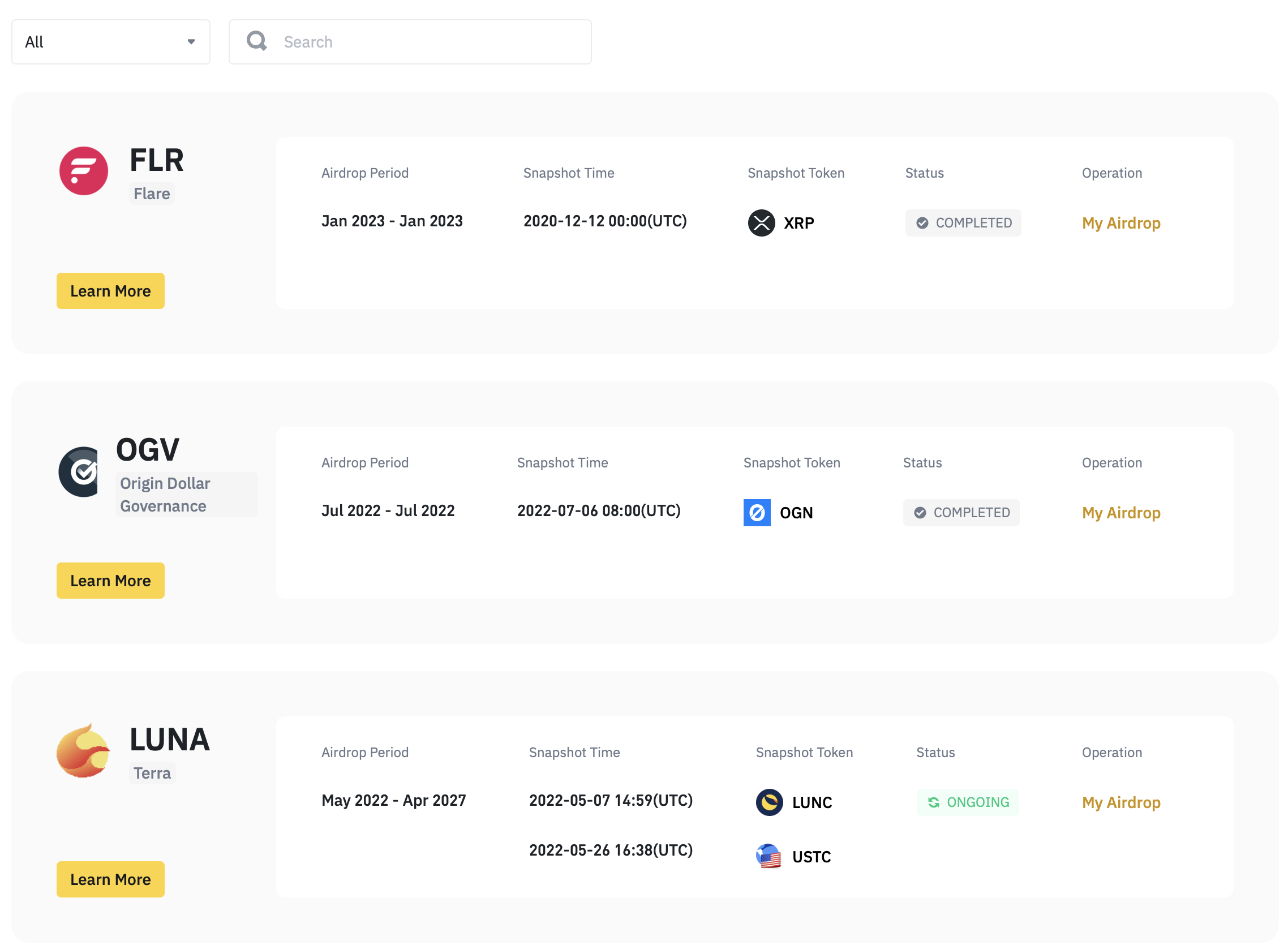Screen dimensions: 1288x945
Task: Click the dropdown arrow beside All
Action: point(191,42)
